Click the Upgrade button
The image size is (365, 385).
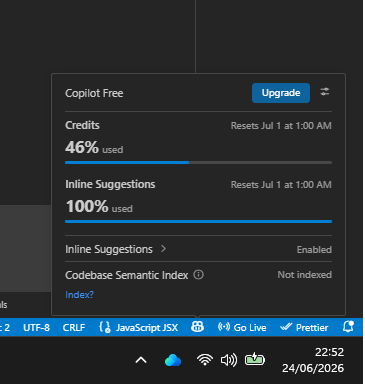[x=281, y=93]
